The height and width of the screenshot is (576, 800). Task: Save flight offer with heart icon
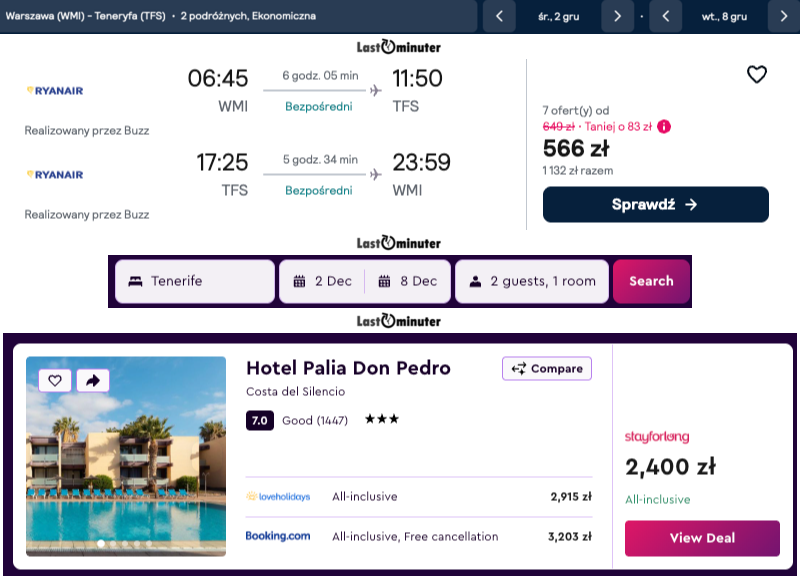(x=757, y=74)
